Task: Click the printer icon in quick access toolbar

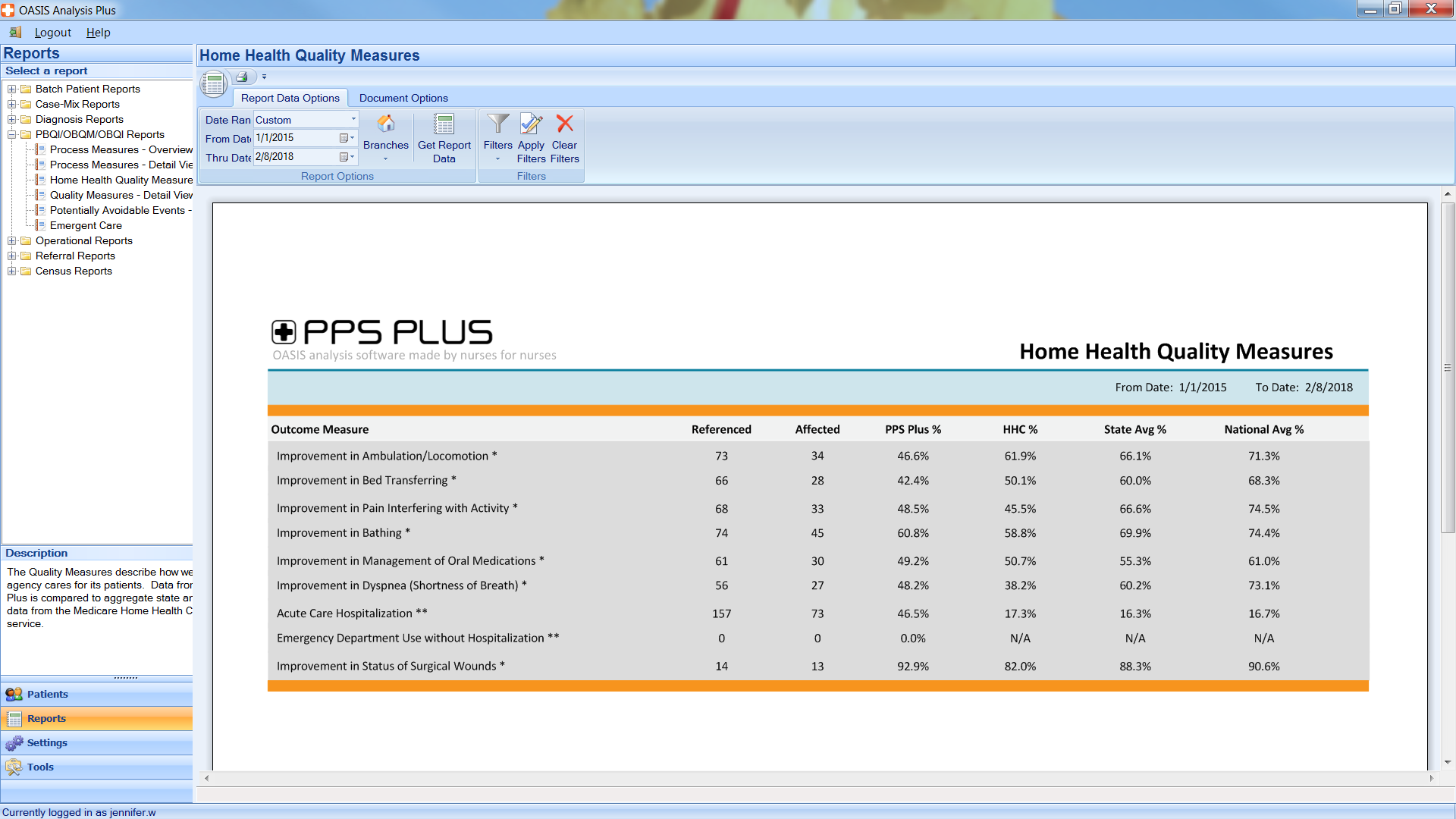Action: [242, 77]
